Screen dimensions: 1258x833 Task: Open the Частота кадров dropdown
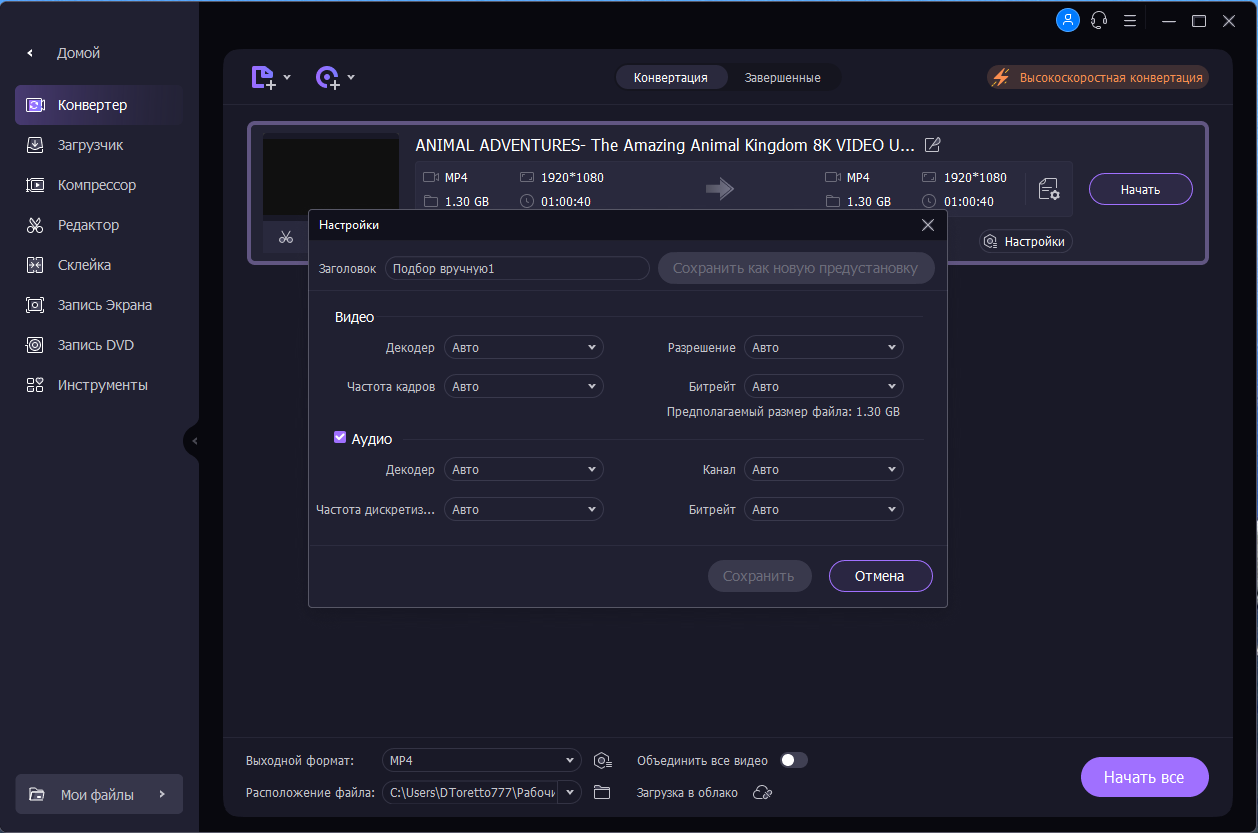pos(523,386)
